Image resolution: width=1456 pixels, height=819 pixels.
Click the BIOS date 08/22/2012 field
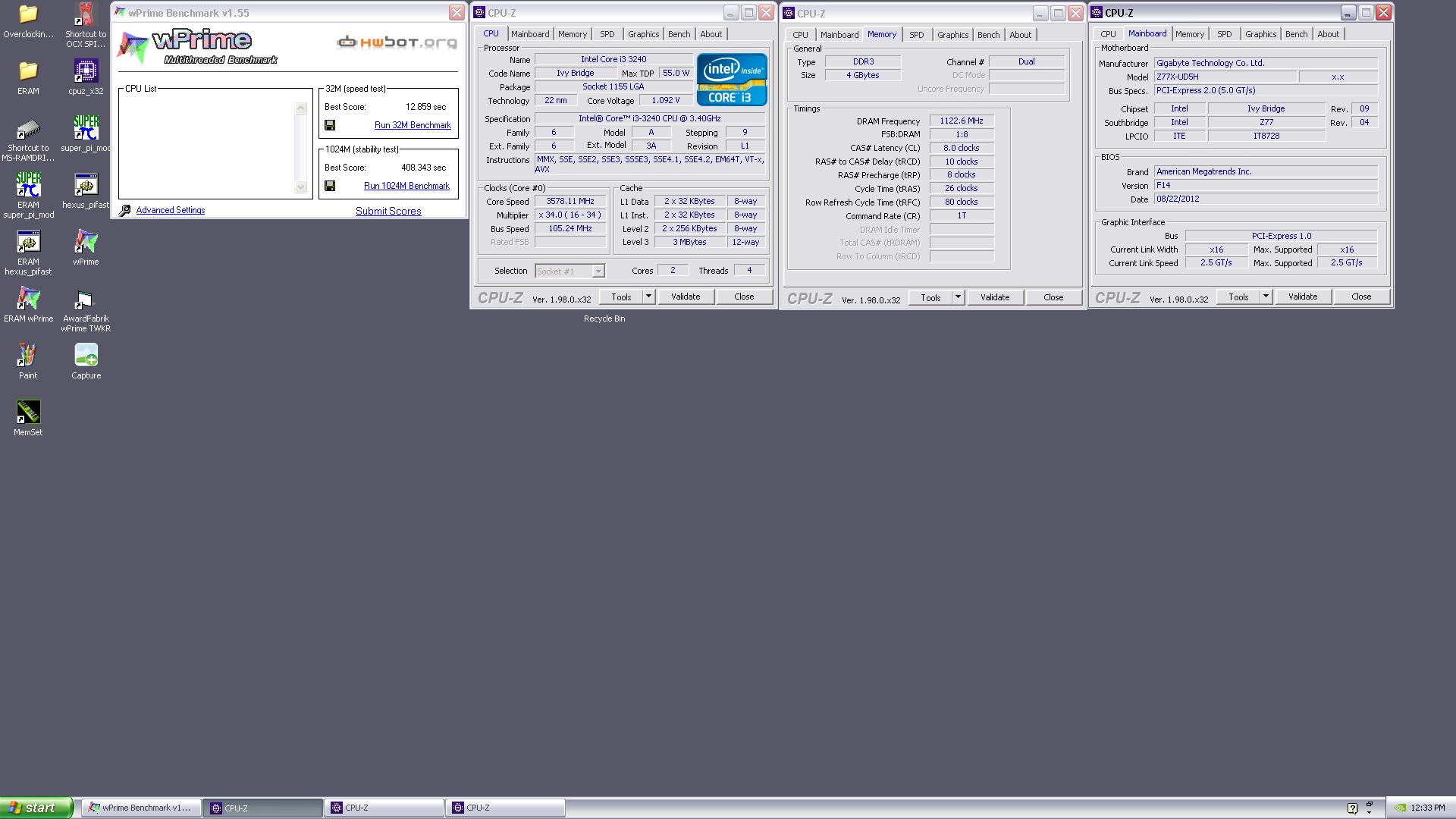point(1266,199)
